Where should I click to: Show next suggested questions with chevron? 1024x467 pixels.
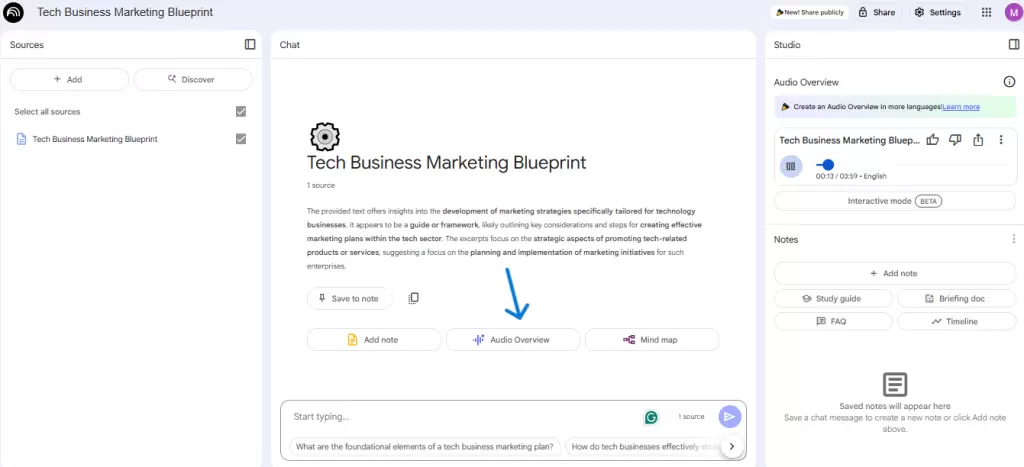coord(732,446)
